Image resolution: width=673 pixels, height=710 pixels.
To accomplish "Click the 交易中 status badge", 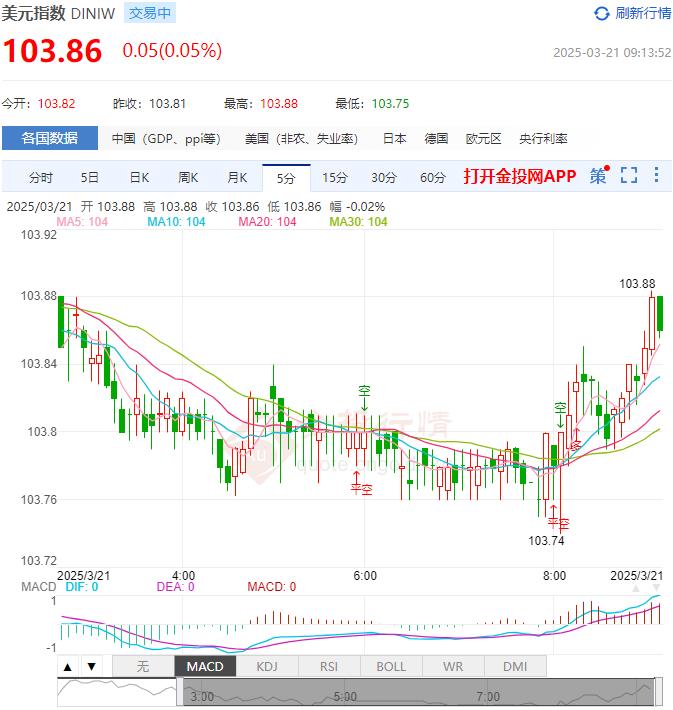I will [x=150, y=14].
